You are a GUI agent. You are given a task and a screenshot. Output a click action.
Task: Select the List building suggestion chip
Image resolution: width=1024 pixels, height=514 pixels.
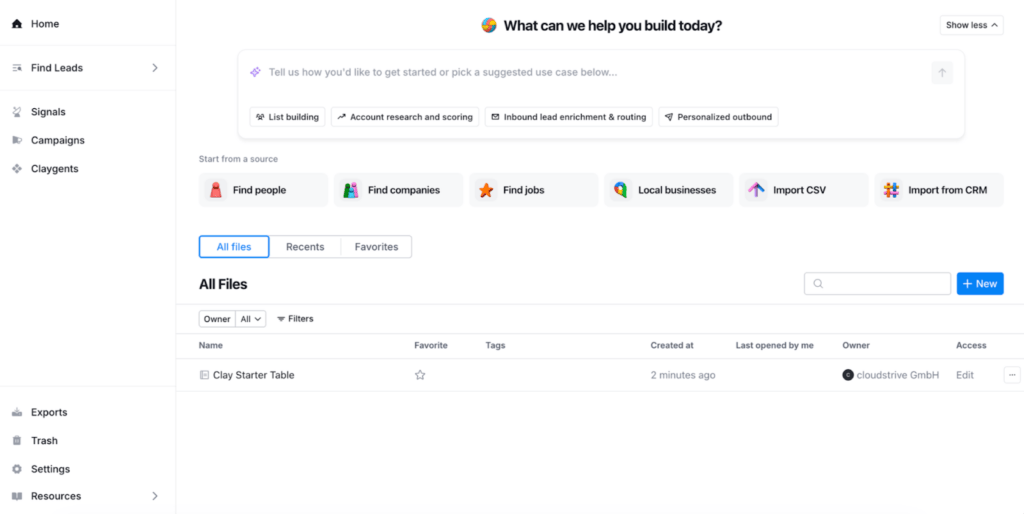287,117
